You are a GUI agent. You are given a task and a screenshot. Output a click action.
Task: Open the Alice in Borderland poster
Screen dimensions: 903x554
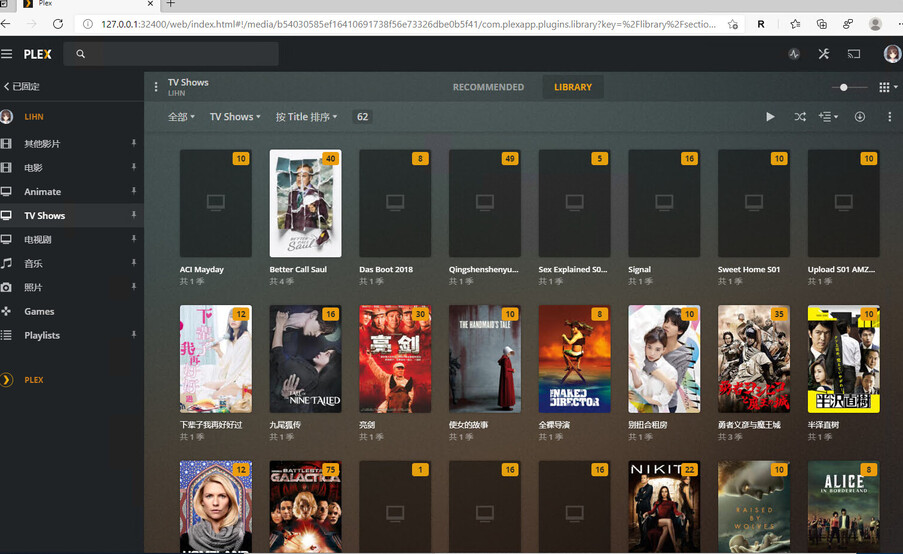[x=844, y=507]
